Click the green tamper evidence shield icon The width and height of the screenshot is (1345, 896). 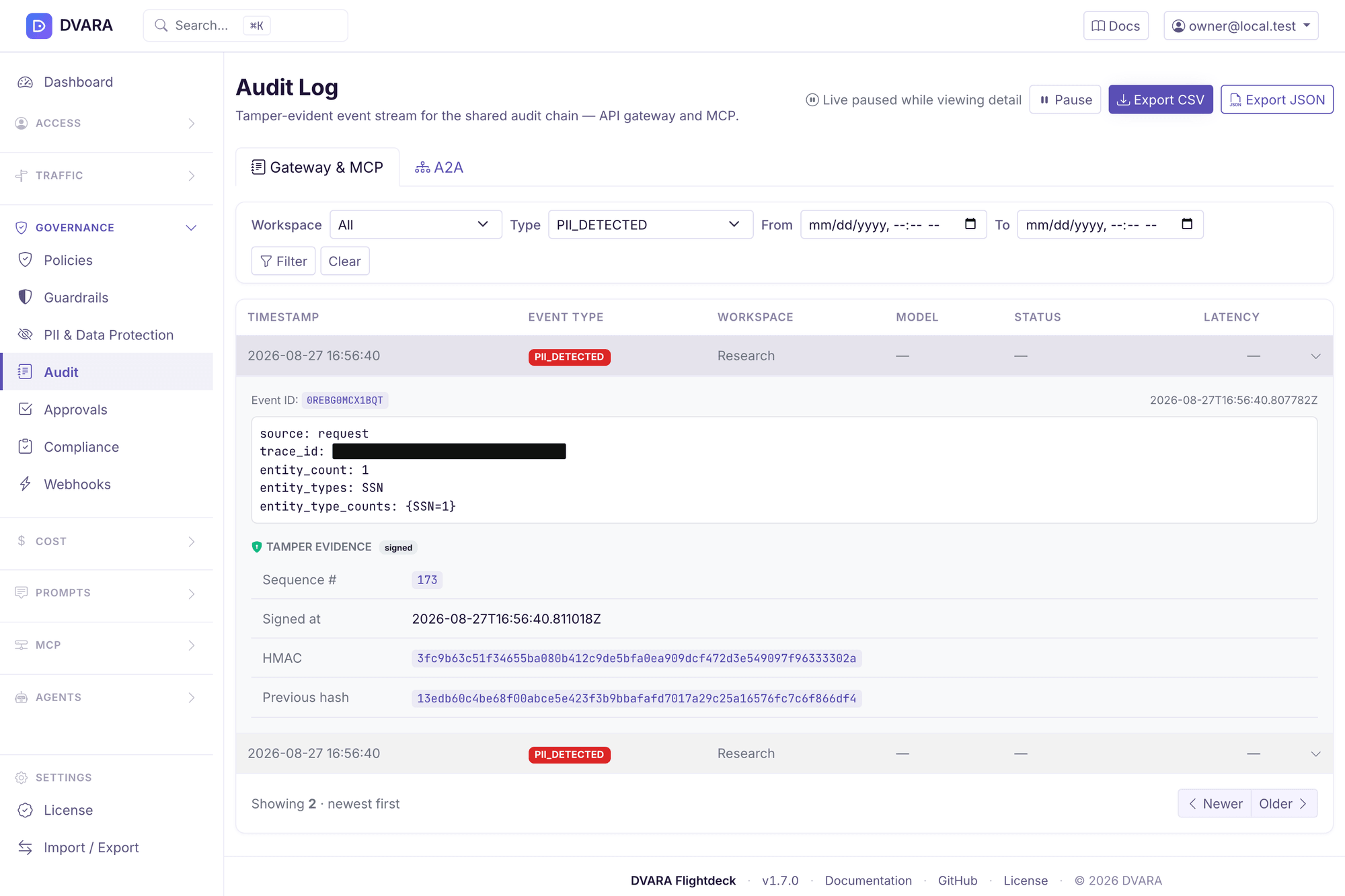click(257, 547)
